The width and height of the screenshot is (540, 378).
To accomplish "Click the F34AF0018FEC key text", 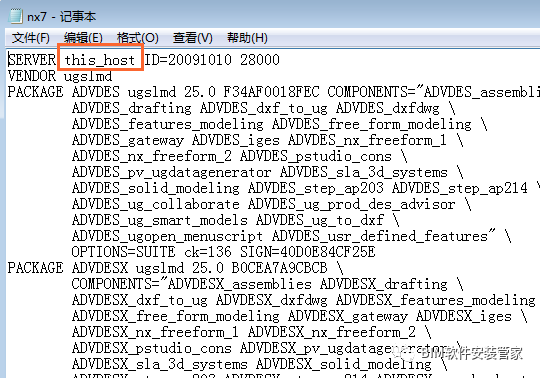I will (x=271, y=92).
